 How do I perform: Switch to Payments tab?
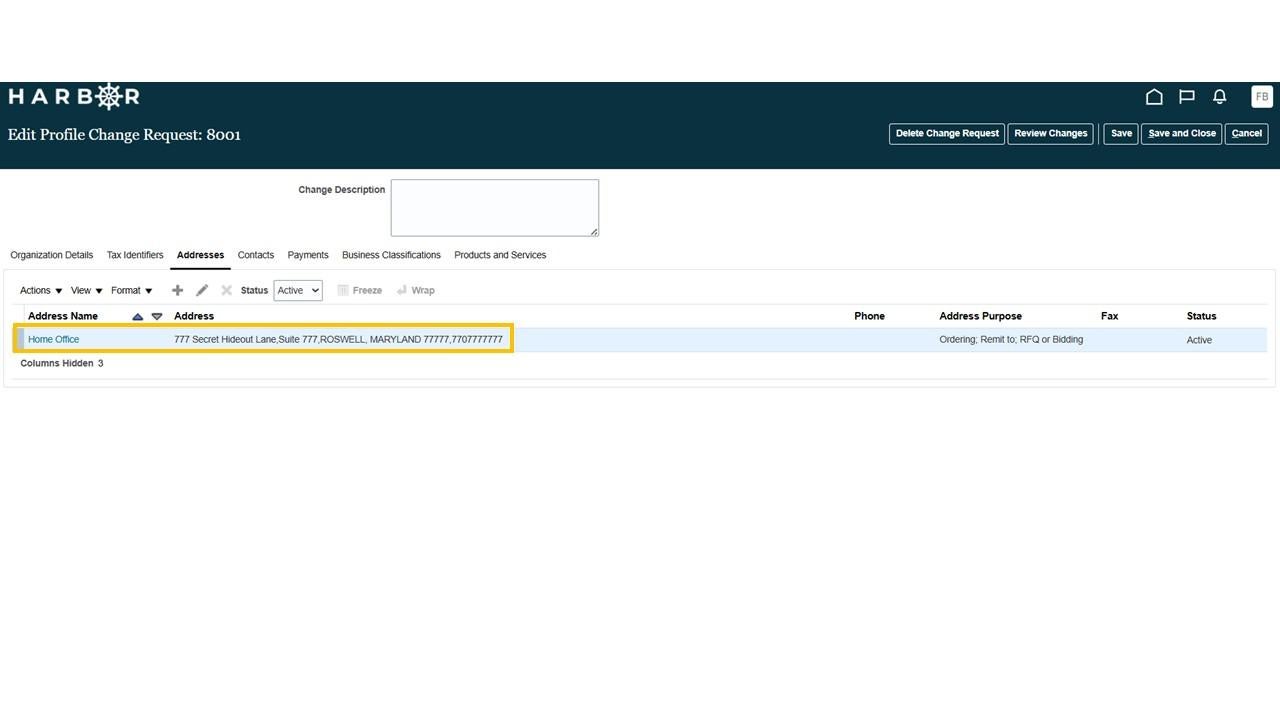[308, 255]
